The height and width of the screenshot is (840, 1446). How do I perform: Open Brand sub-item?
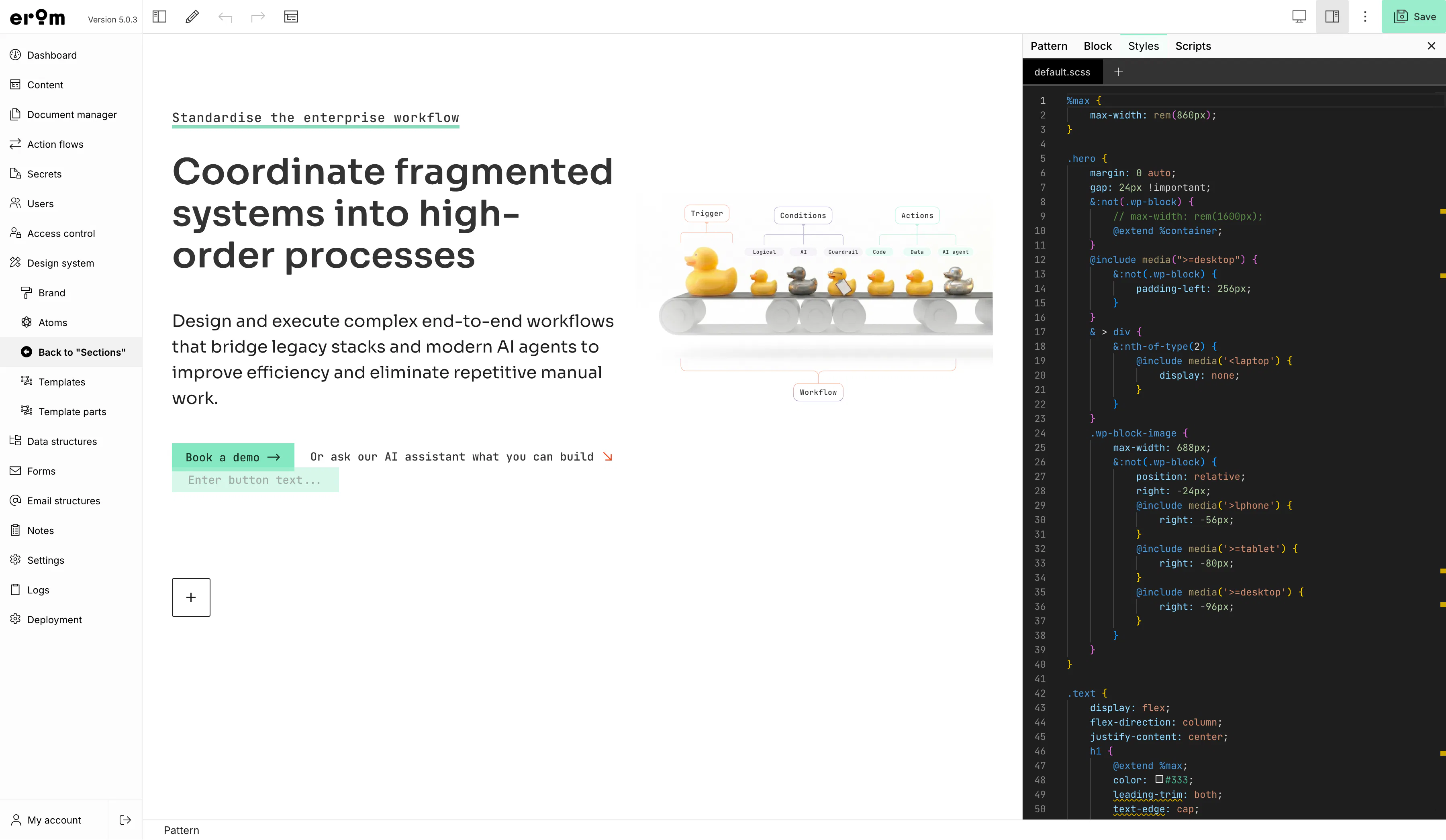[71, 293]
